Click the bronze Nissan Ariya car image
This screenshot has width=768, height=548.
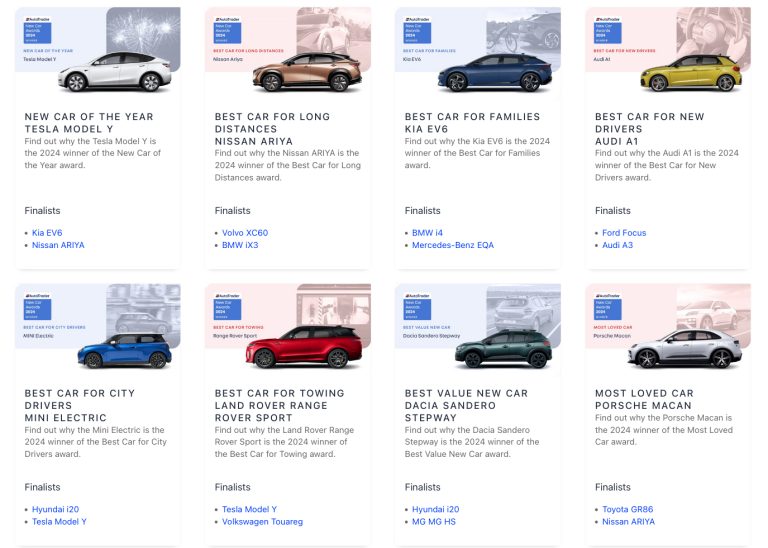[307, 72]
